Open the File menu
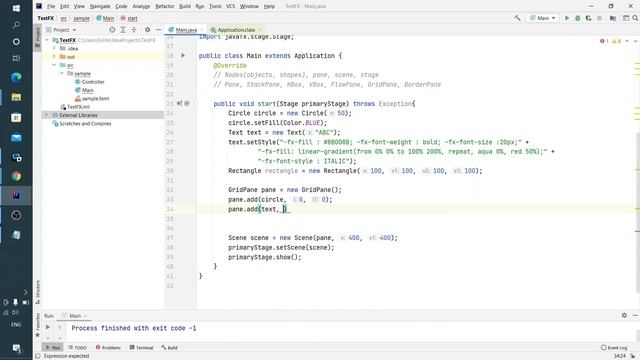 (51, 6)
